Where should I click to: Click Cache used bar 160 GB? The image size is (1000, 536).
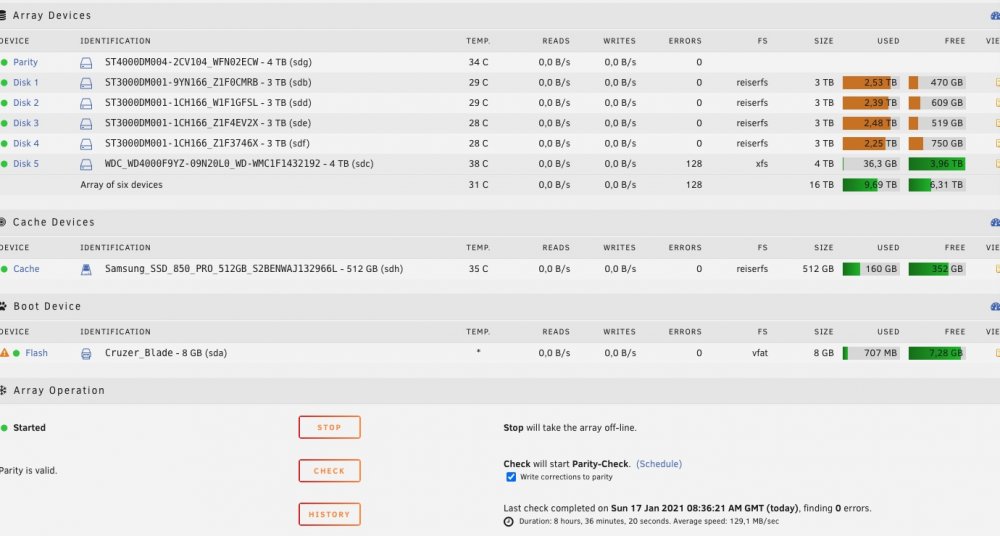coord(871,269)
